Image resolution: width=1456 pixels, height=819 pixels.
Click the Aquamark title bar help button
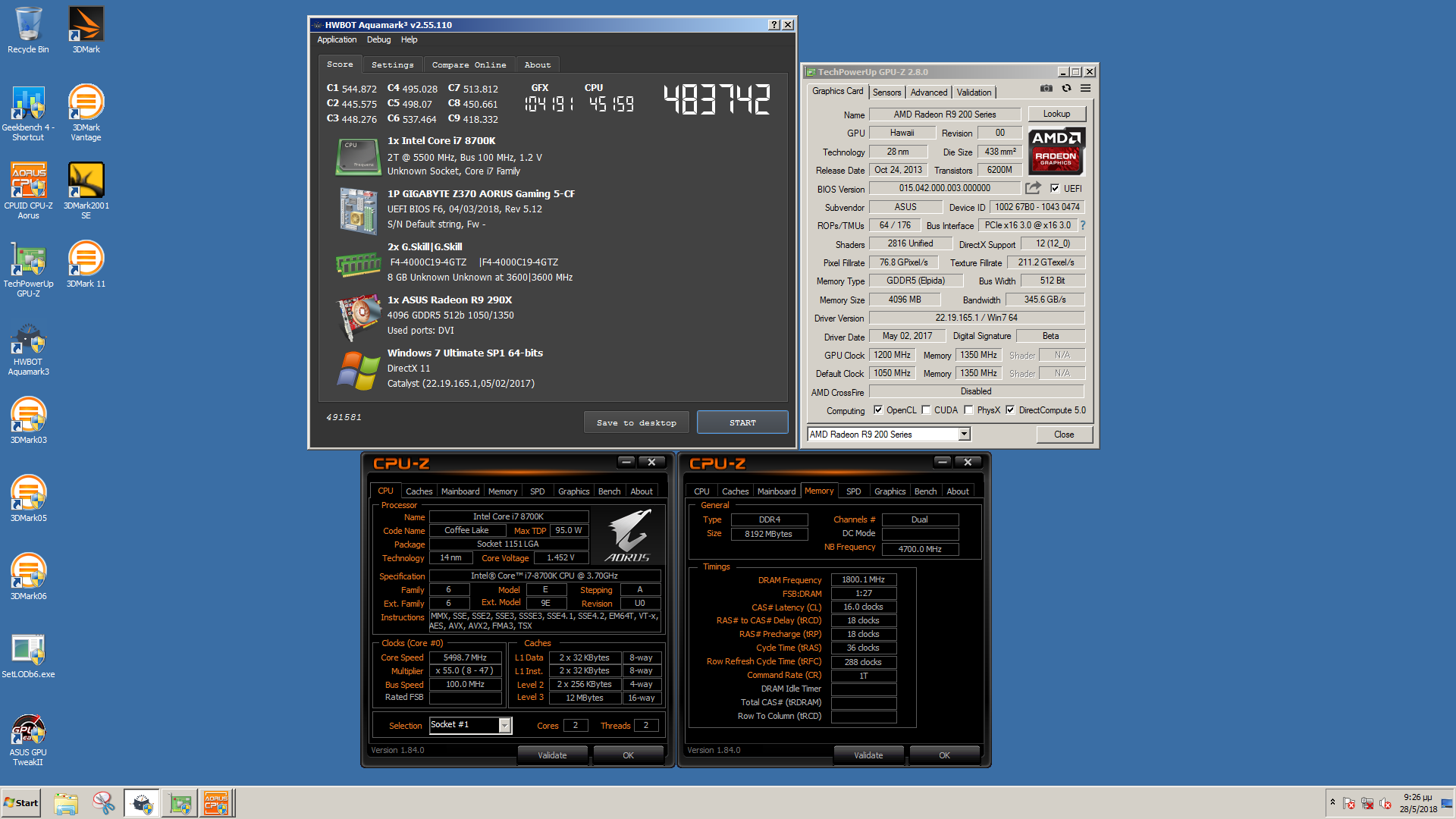(773, 25)
